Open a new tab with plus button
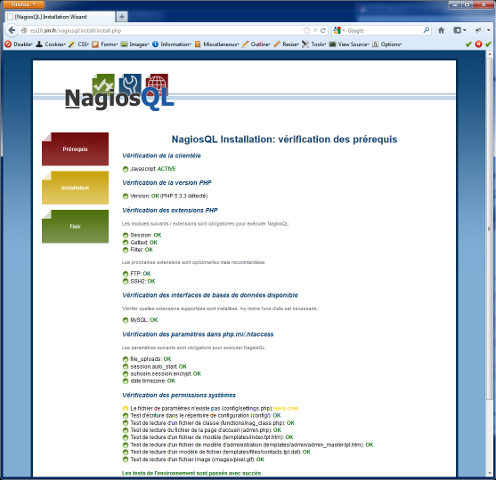Image resolution: width=496 pixels, height=480 pixels. (x=122, y=17)
